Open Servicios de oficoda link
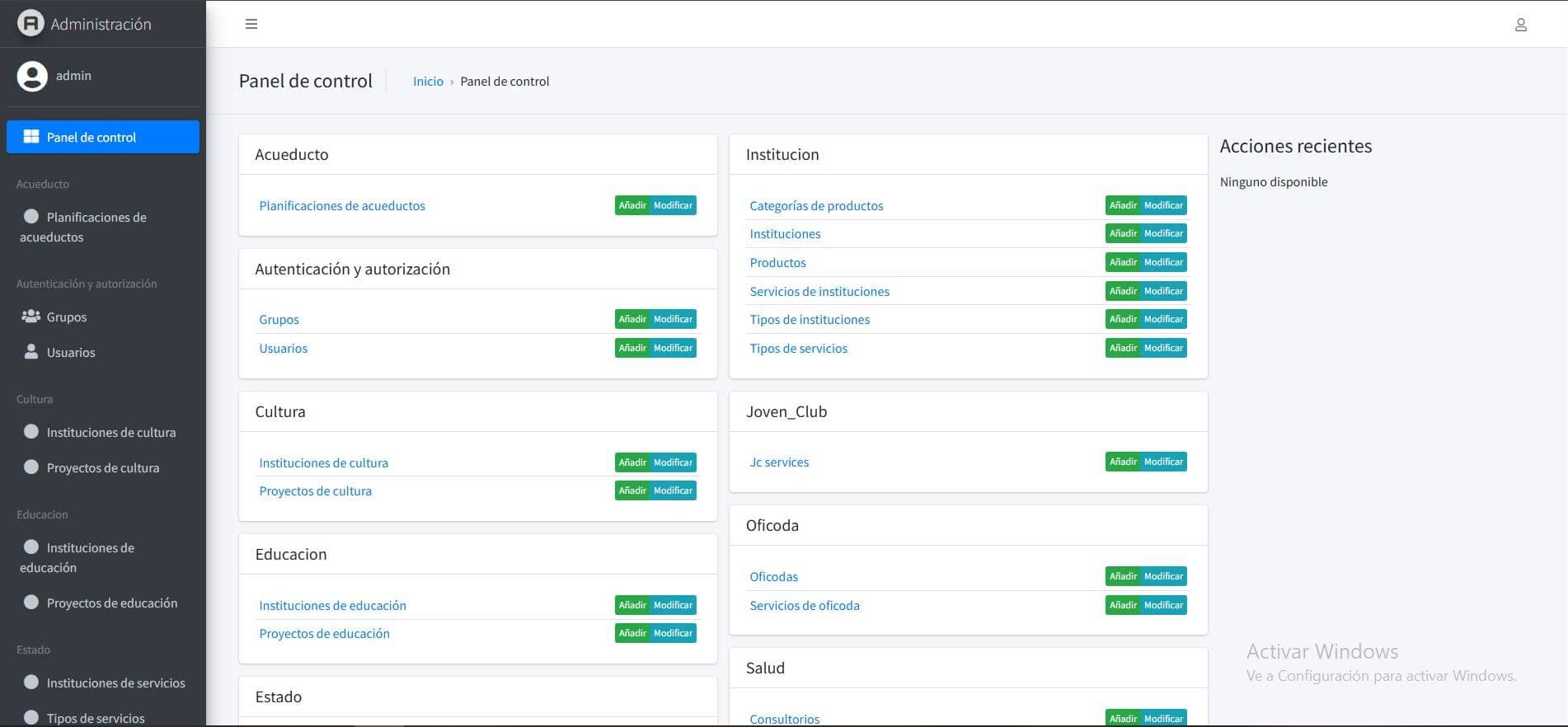1568x727 pixels. coord(804,605)
